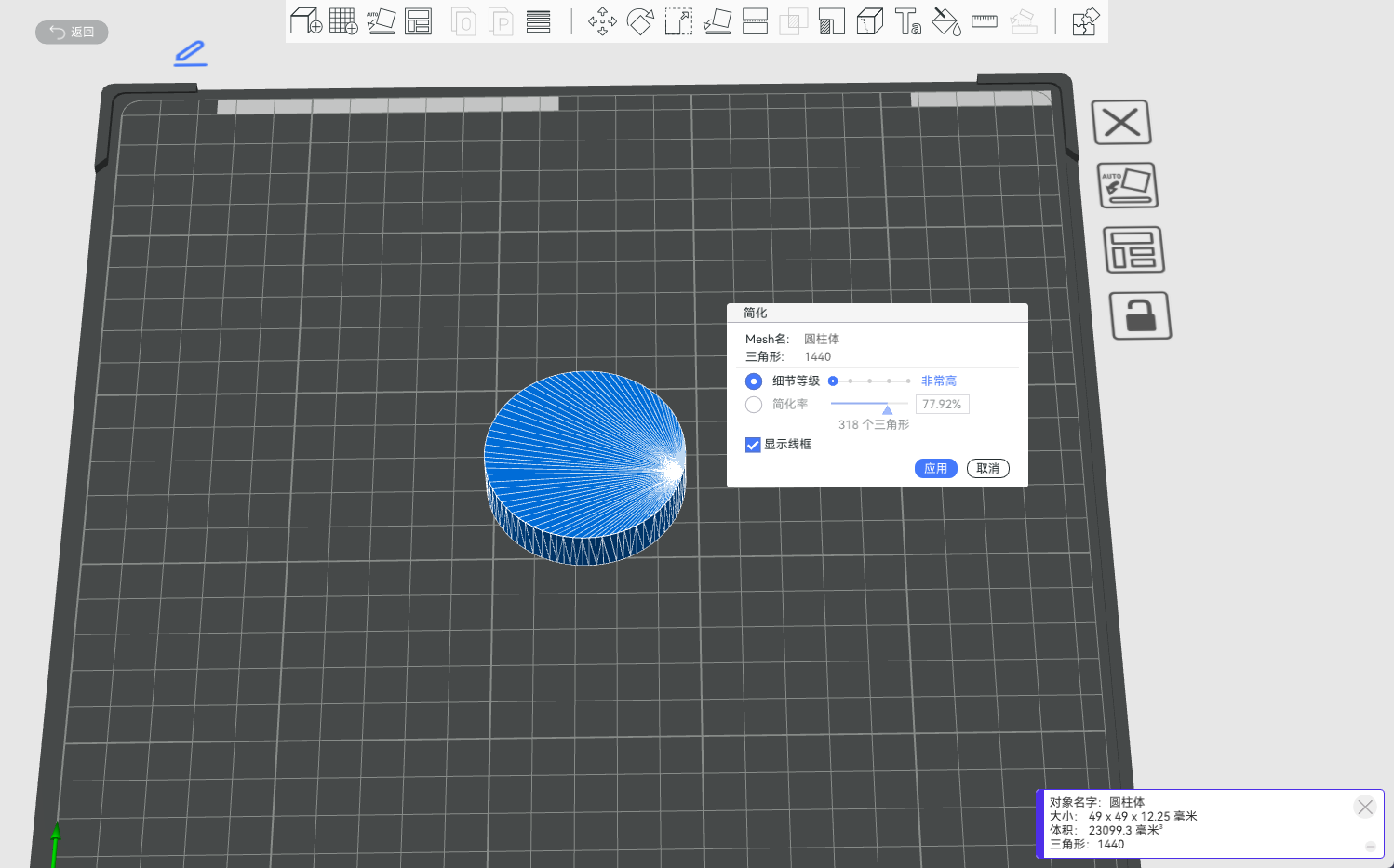Click the blue pencil edit icon
Image resolution: width=1394 pixels, height=868 pixels.
tap(190, 53)
